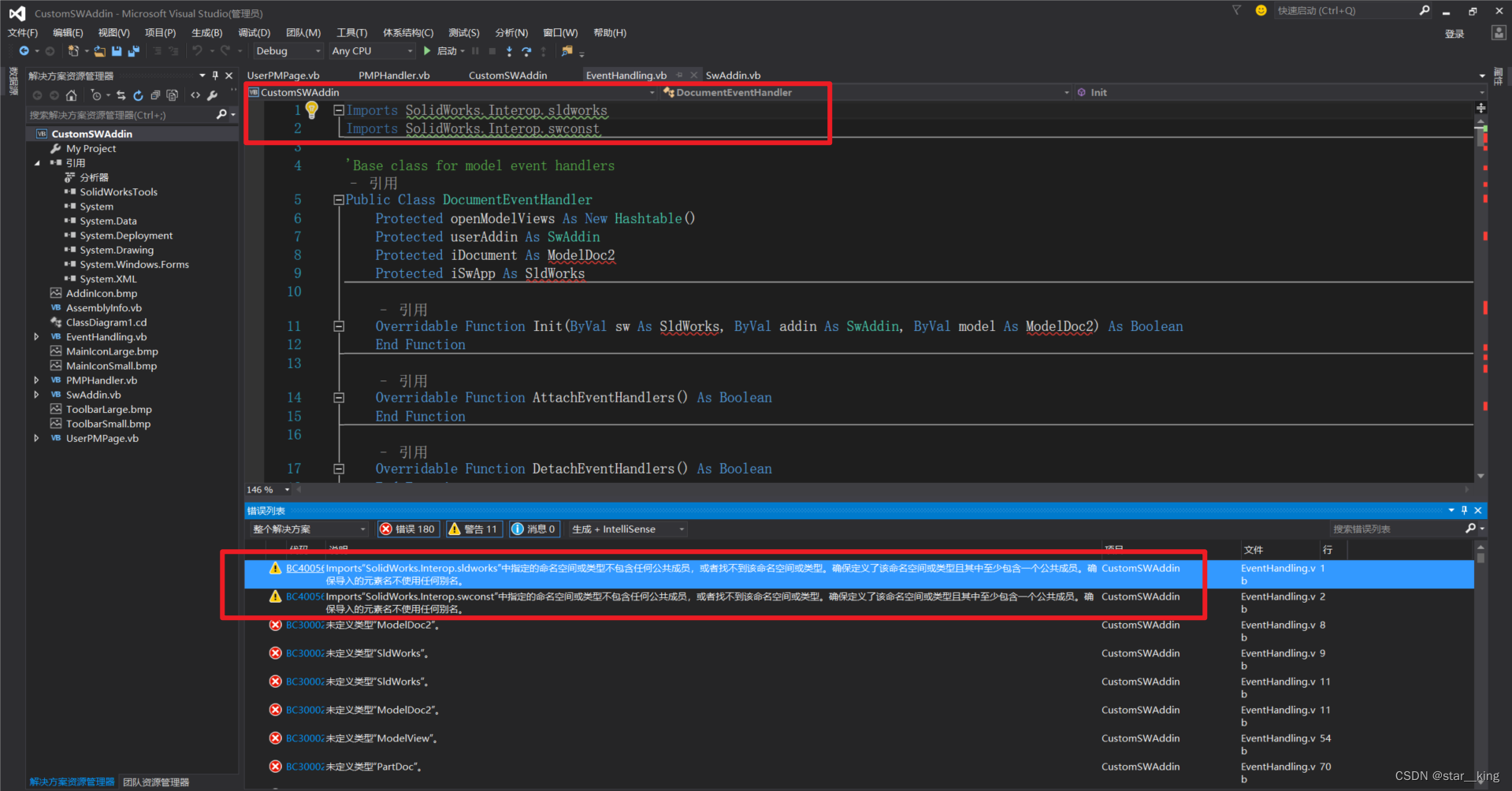The height and width of the screenshot is (791, 1512).
Task: Open the Build + IntelliSense dropdown
Action: point(629,529)
